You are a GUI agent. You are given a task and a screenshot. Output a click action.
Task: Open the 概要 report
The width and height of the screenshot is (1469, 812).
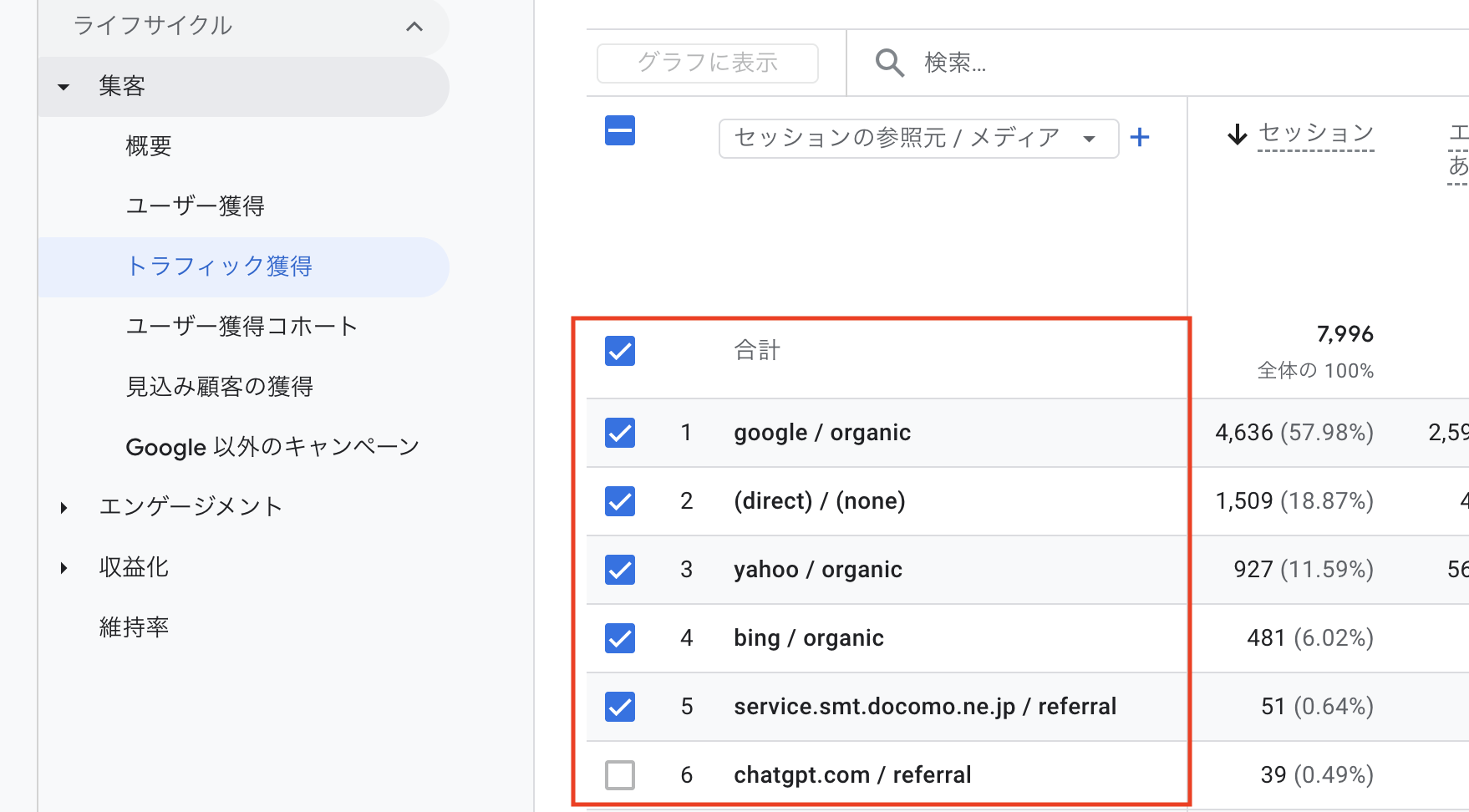click(x=149, y=146)
